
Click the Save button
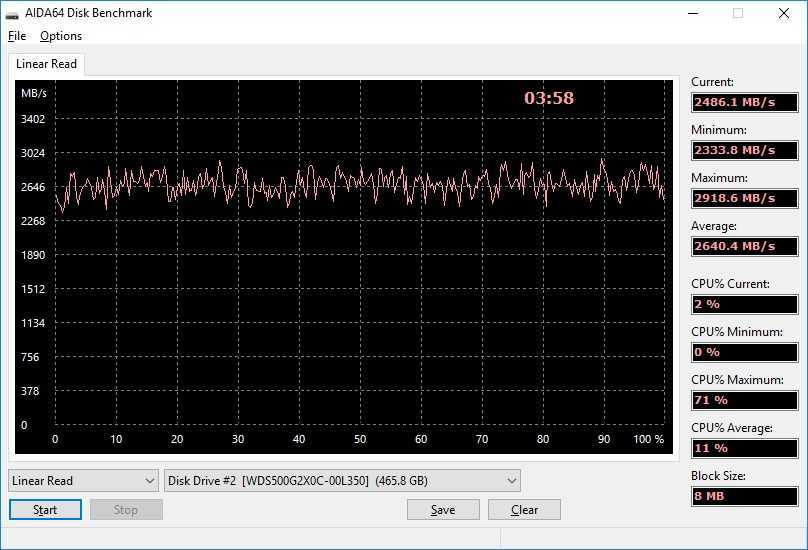[443, 509]
